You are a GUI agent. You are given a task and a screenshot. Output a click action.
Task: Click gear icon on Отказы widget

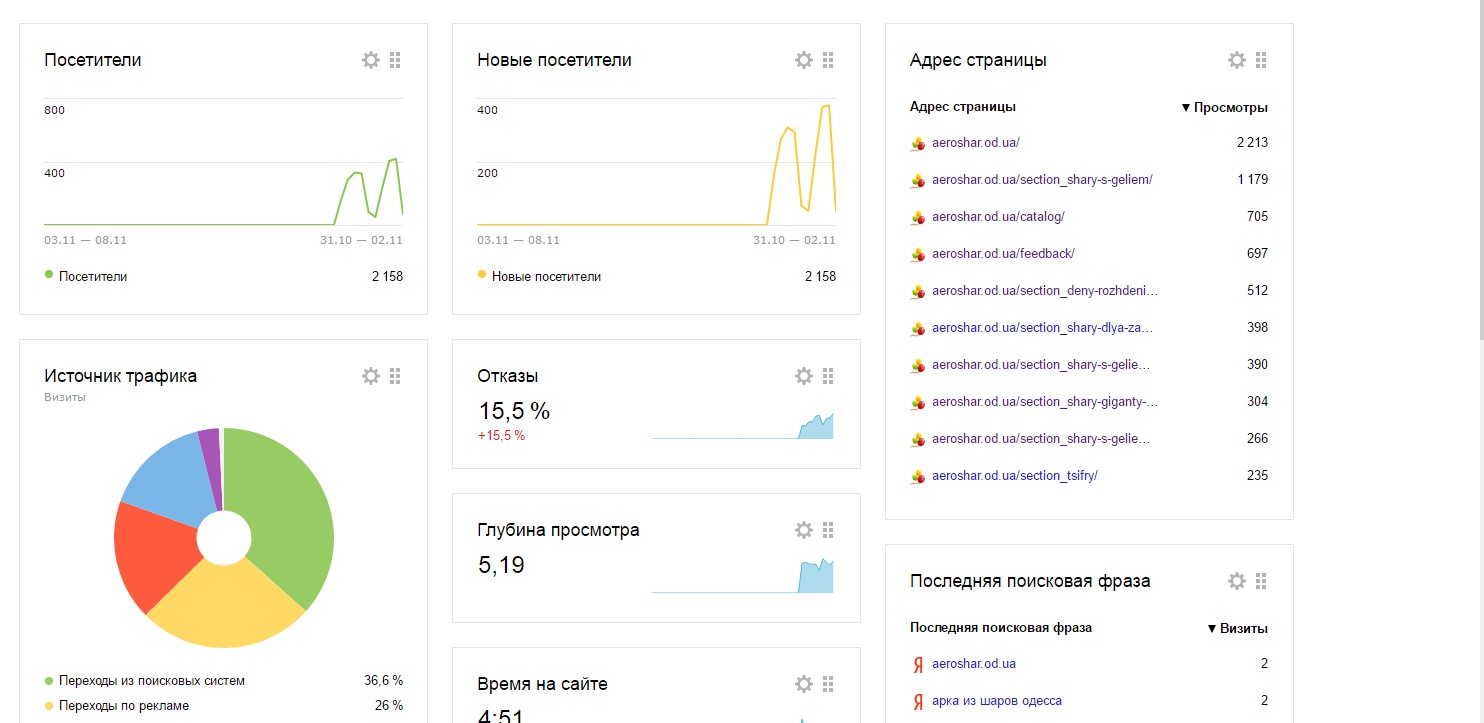pos(804,376)
